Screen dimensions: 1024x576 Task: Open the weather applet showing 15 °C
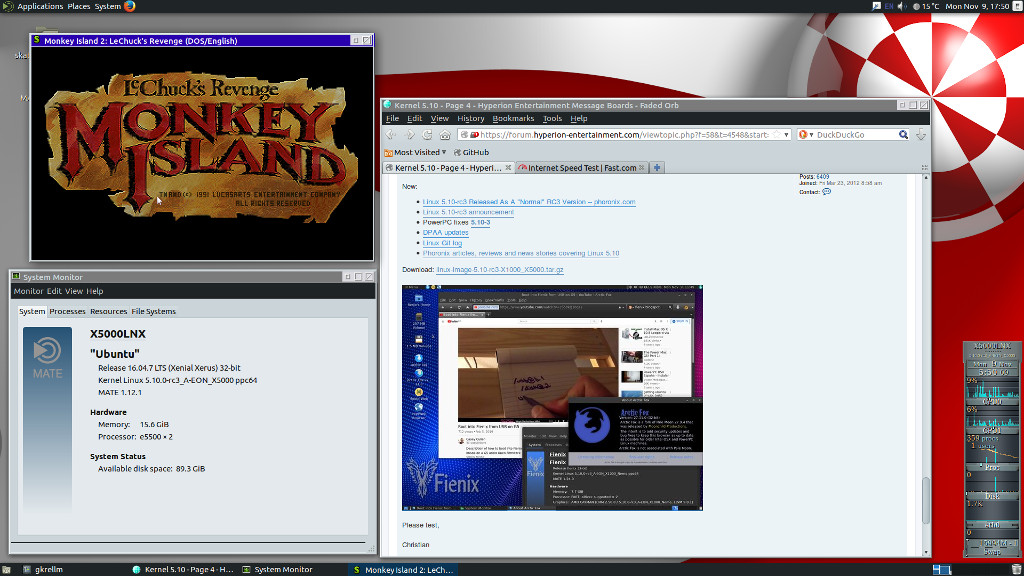click(x=925, y=6)
